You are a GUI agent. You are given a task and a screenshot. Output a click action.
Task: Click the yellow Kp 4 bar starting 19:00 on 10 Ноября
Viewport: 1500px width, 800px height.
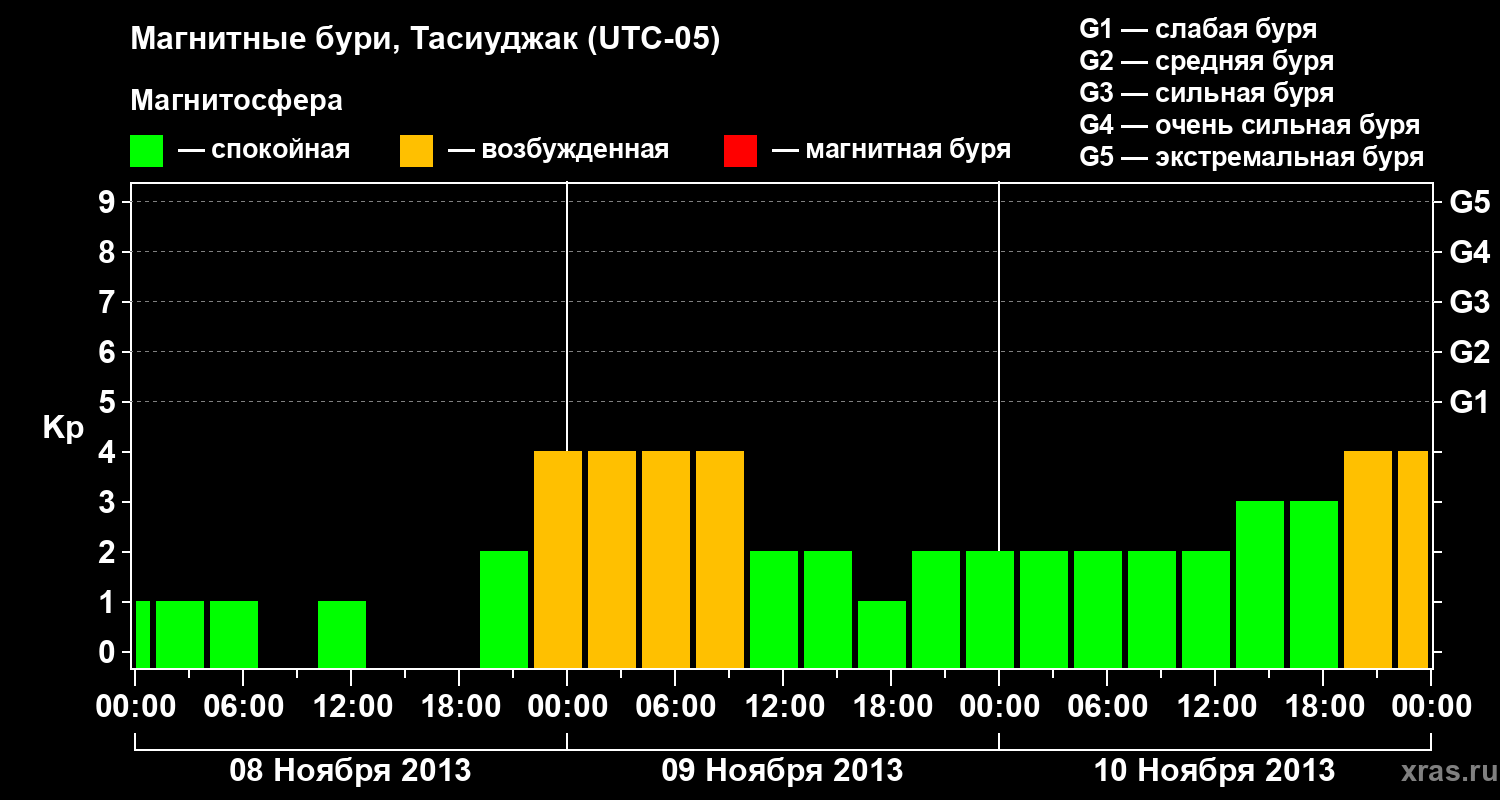point(1368,559)
